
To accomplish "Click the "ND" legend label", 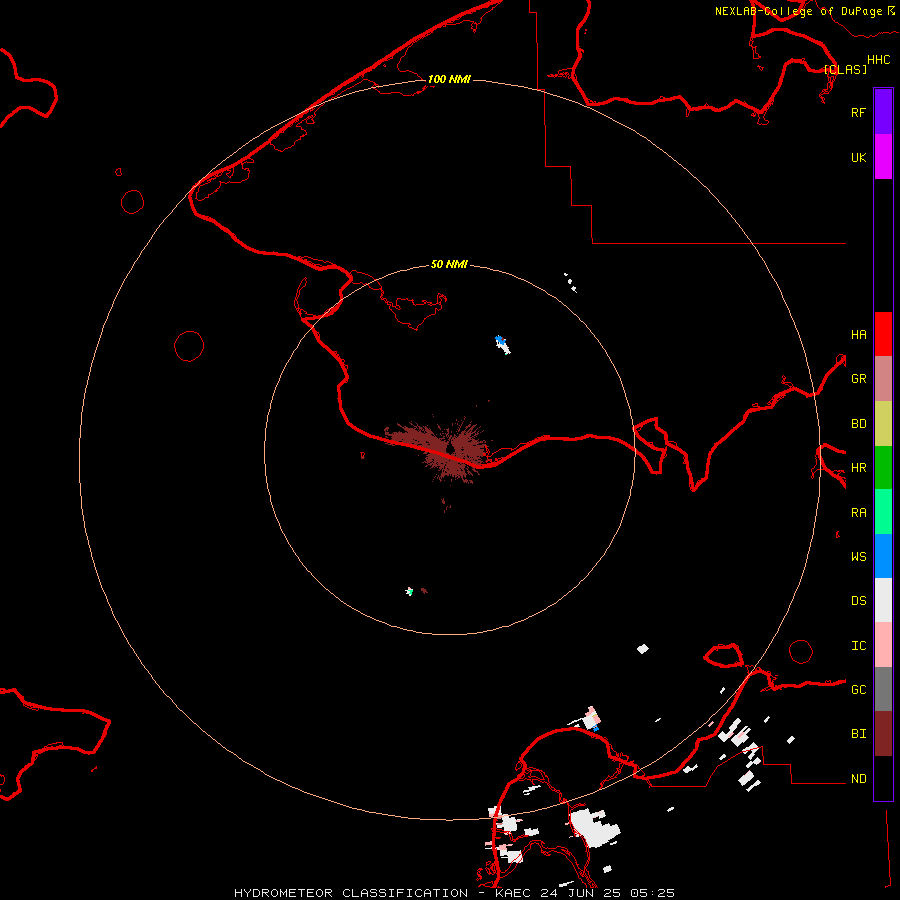I will [858, 779].
